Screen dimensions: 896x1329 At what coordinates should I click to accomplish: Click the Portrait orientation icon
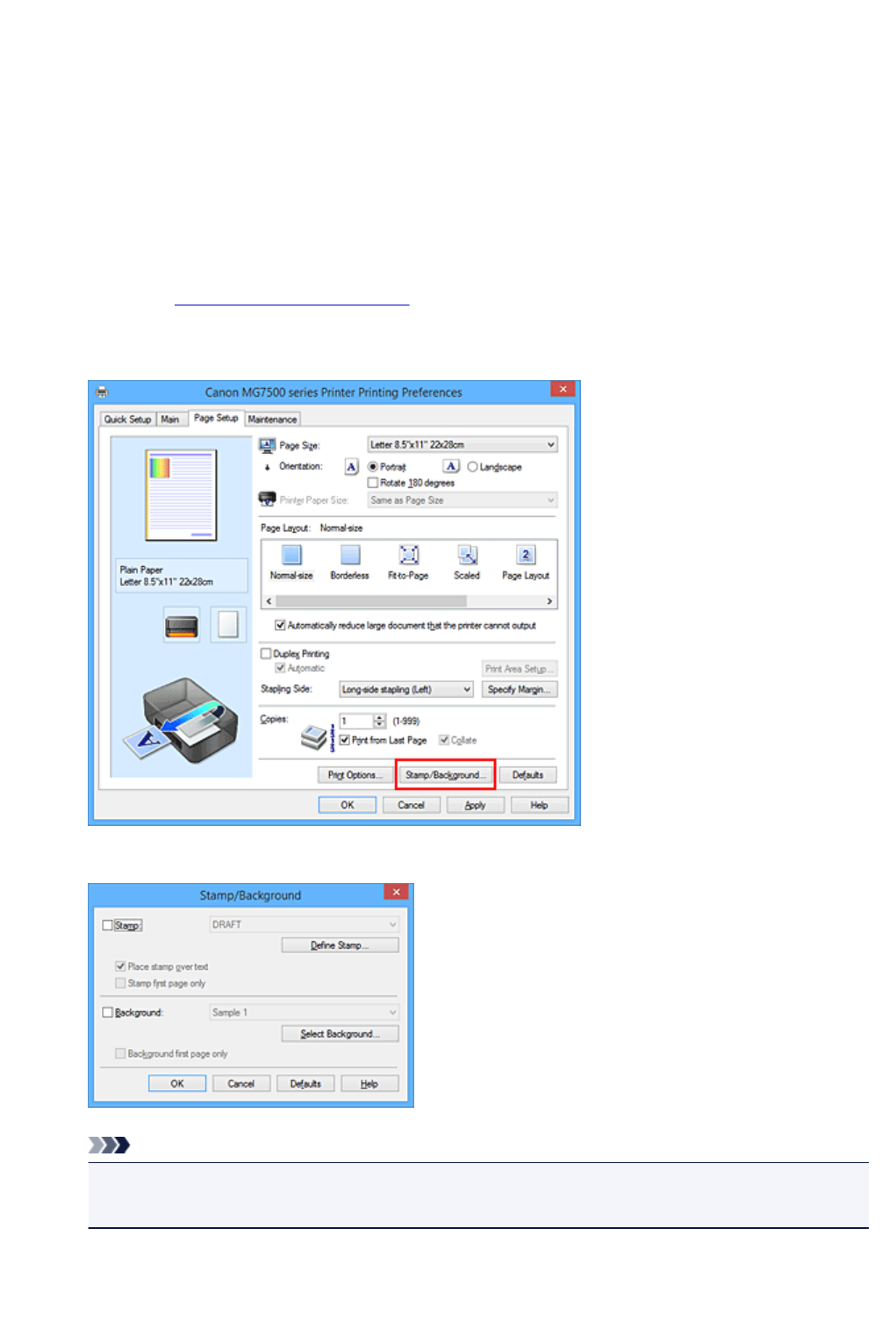pyautogui.click(x=351, y=467)
